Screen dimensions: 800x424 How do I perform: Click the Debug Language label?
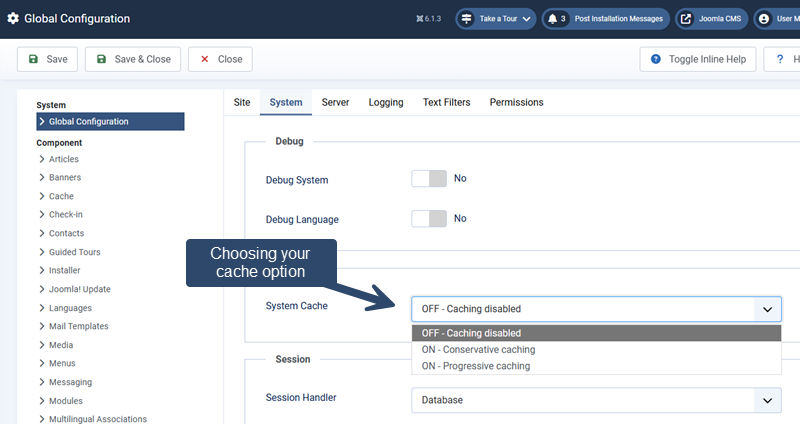coord(302,220)
